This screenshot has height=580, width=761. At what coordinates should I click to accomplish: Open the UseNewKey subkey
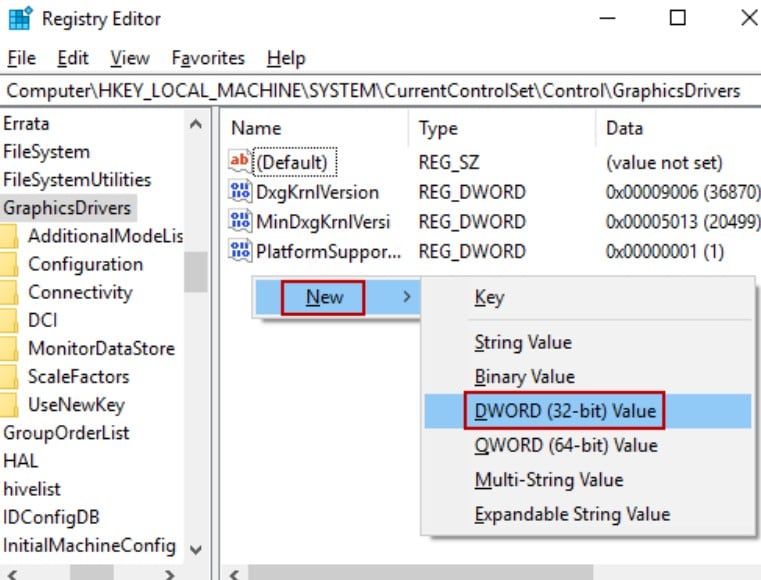click(x=76, y=405)
